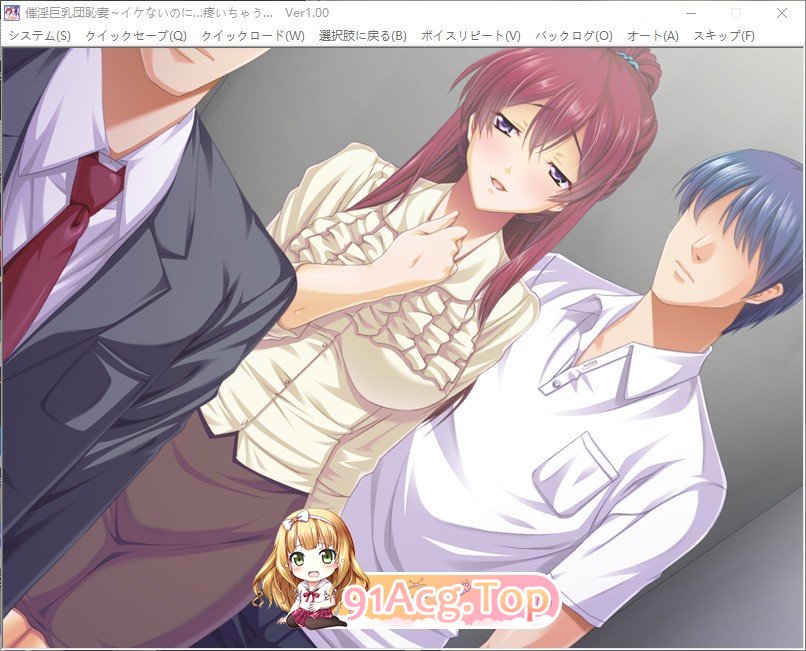Click the game icon in title bar

(12, 13)
